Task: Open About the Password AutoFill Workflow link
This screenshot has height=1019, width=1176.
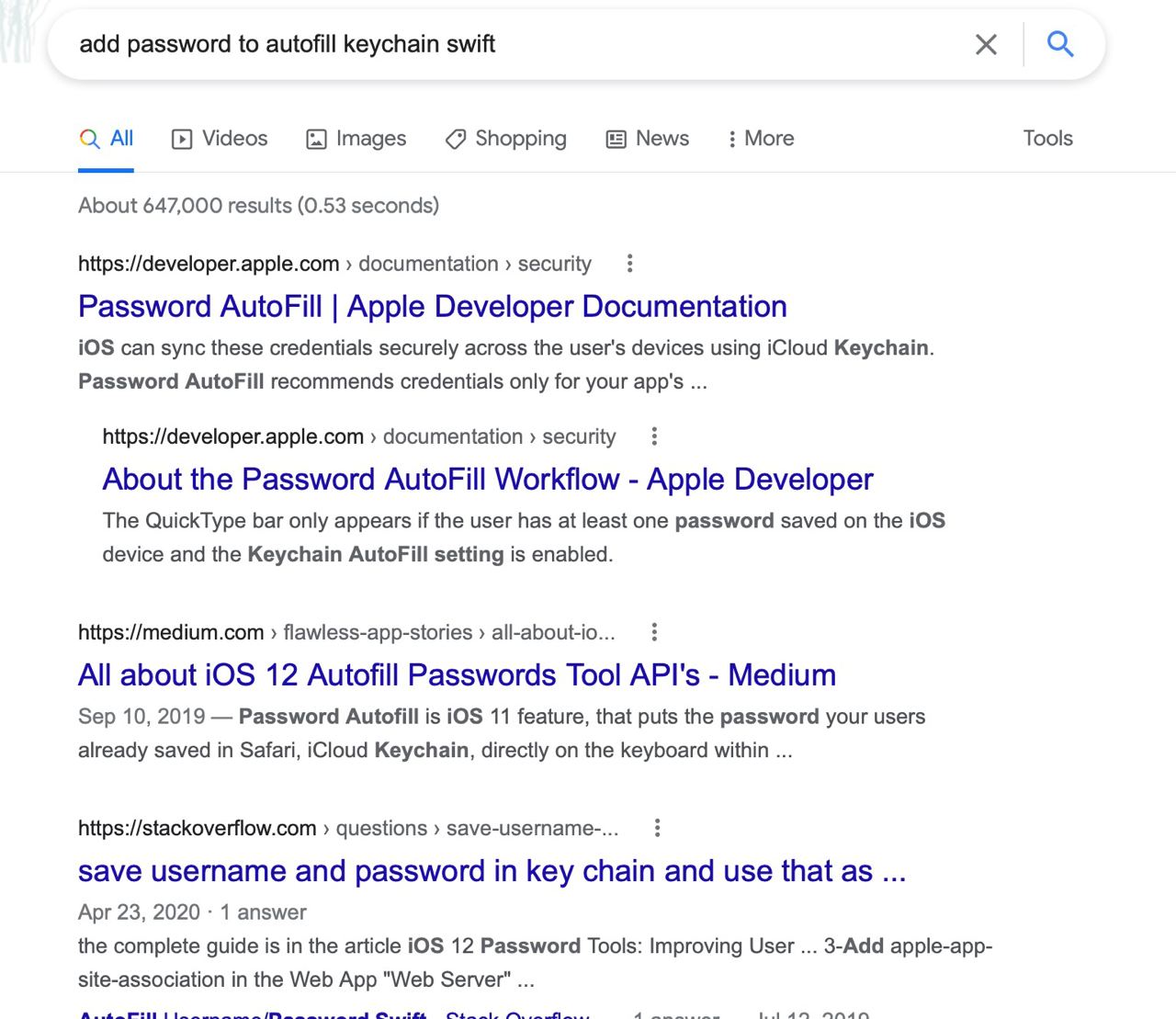Action: (488, 479)
